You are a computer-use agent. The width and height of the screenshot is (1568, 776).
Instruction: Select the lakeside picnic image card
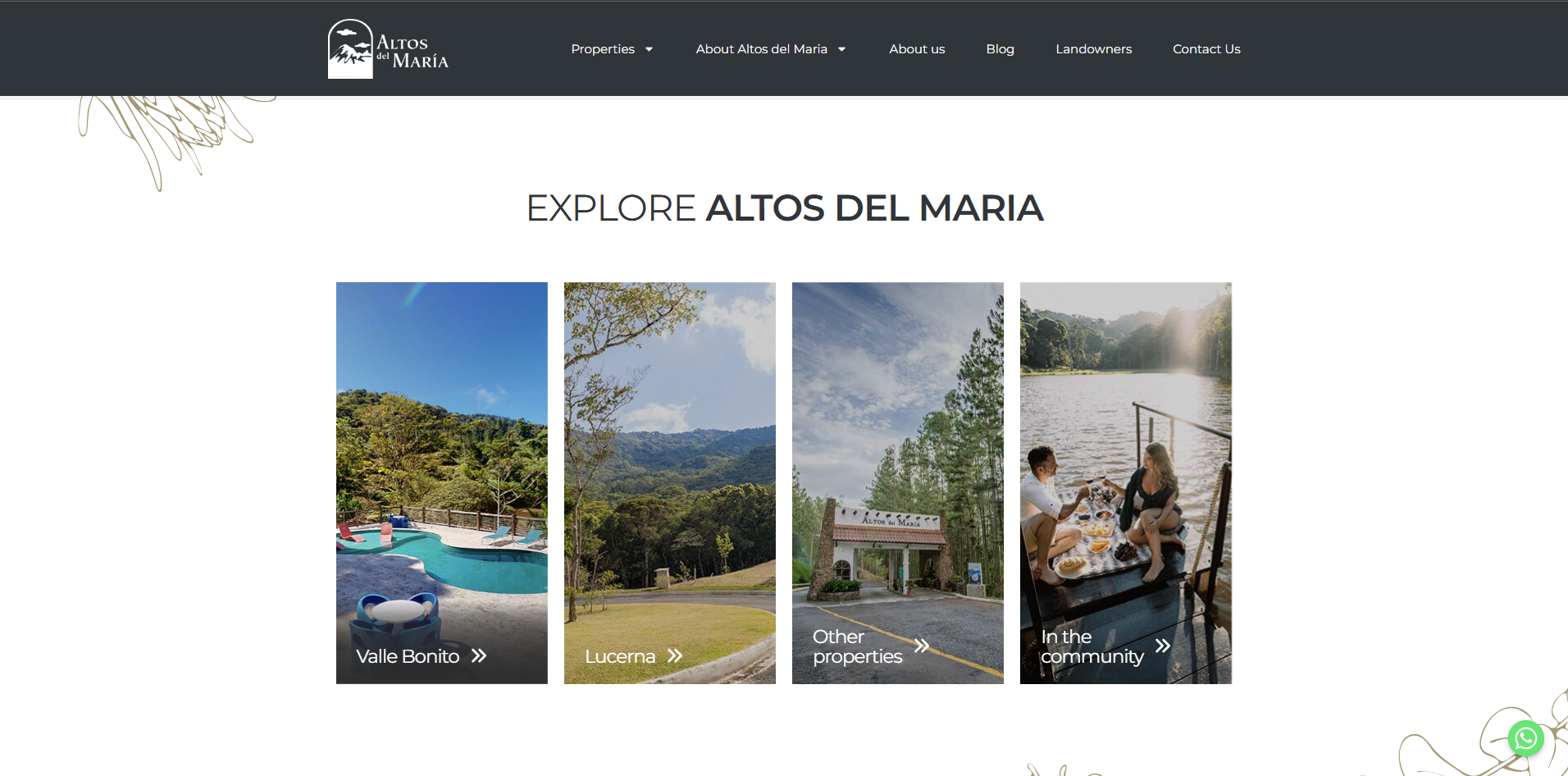pos(1126,483)
